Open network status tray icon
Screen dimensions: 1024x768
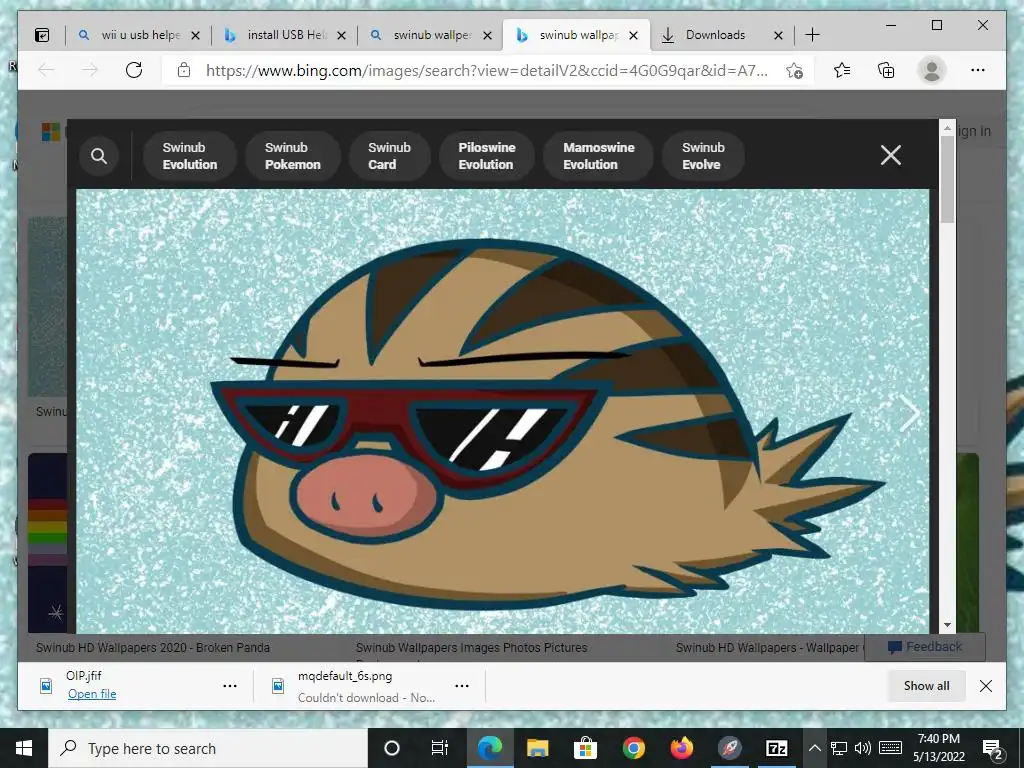click(x=839, y=748)
